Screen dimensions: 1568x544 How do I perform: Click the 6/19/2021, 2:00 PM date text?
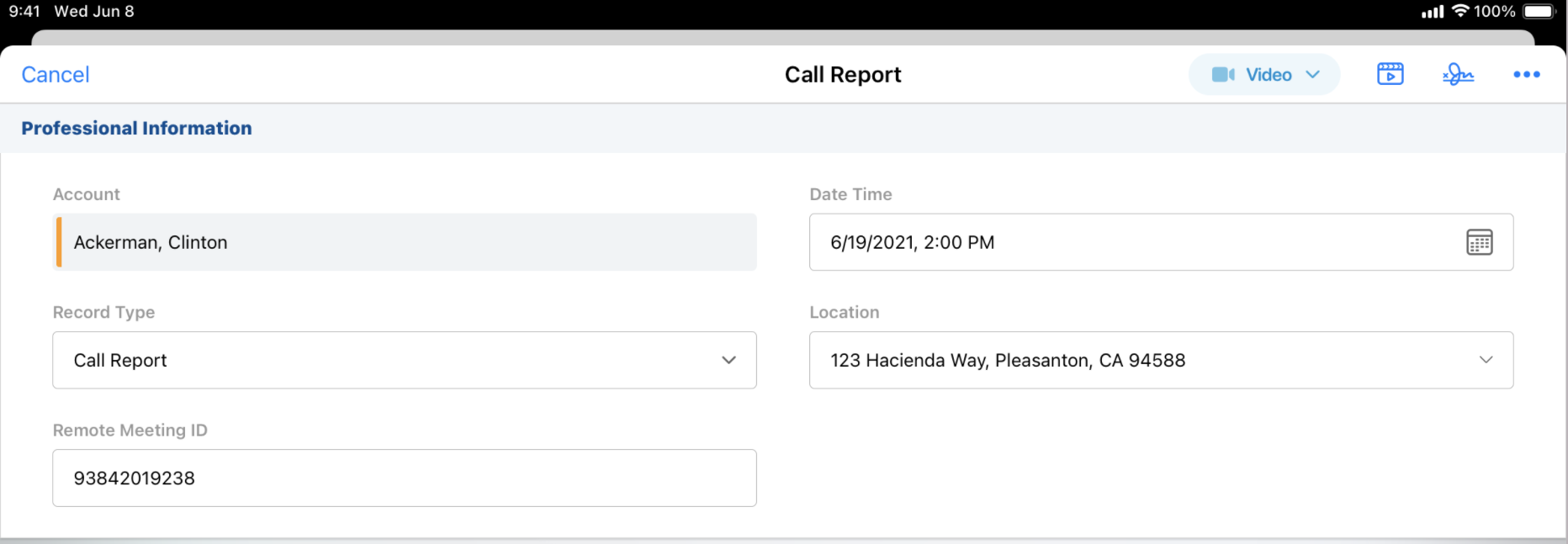click(912, 242)
